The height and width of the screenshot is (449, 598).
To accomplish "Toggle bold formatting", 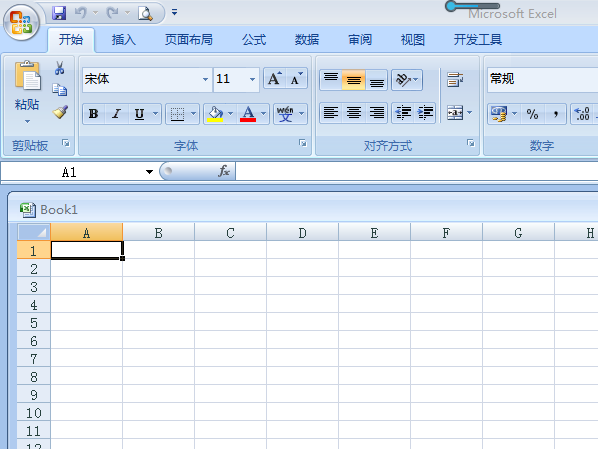I will tap(93, 114).
